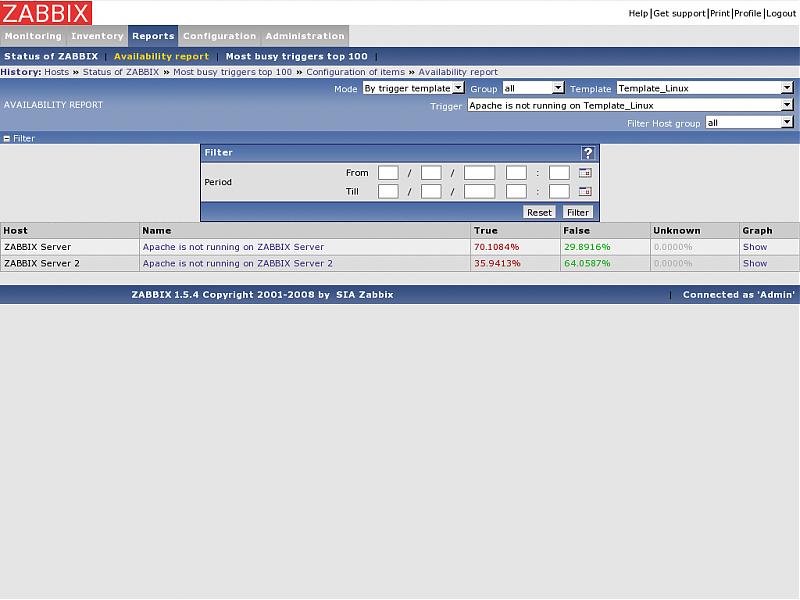
Task: Open Configuration of items history breadcrumb
Action: (x=356, y=72)
